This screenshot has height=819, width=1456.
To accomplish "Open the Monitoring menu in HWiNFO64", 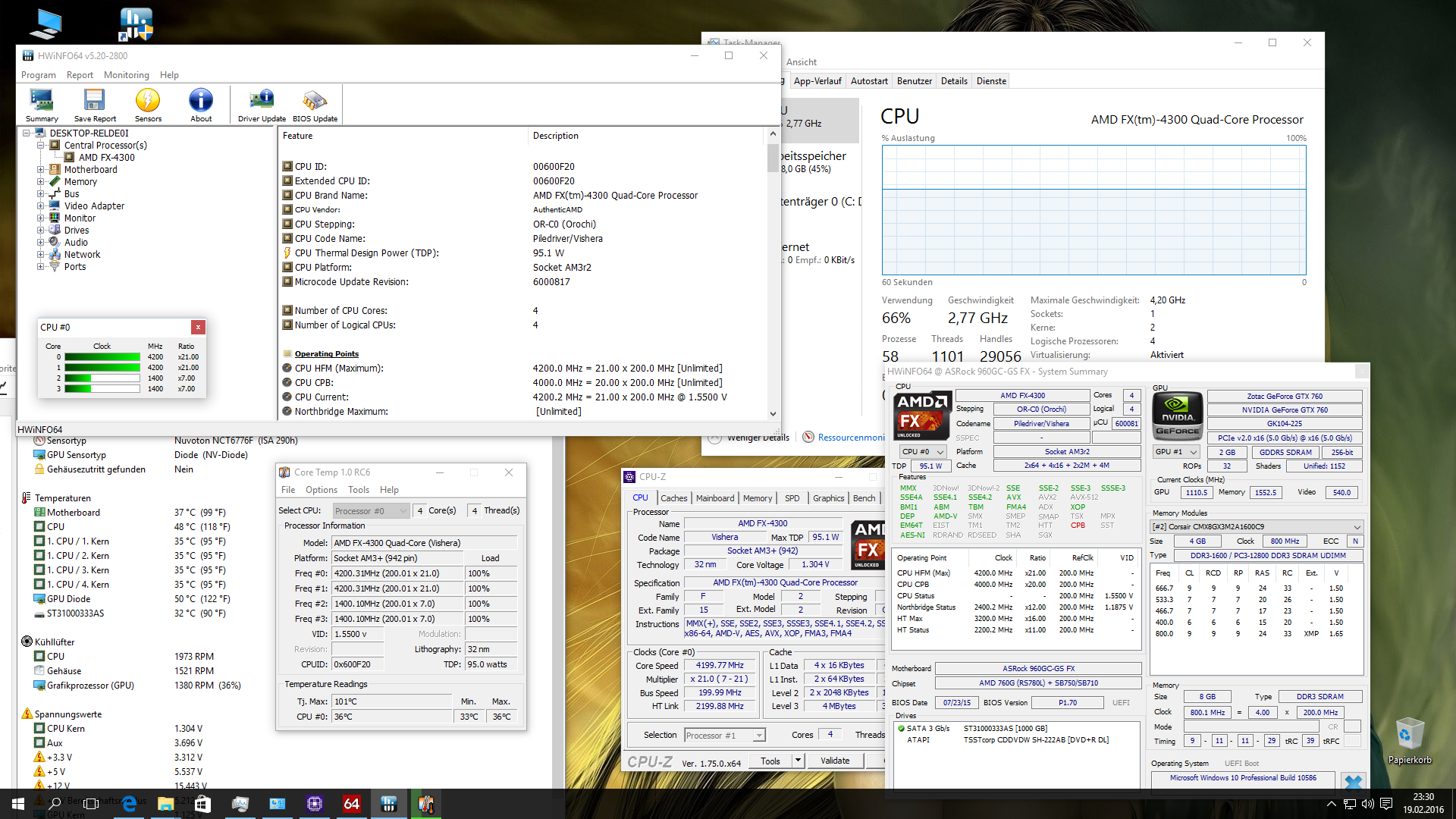I will [126, 75].
